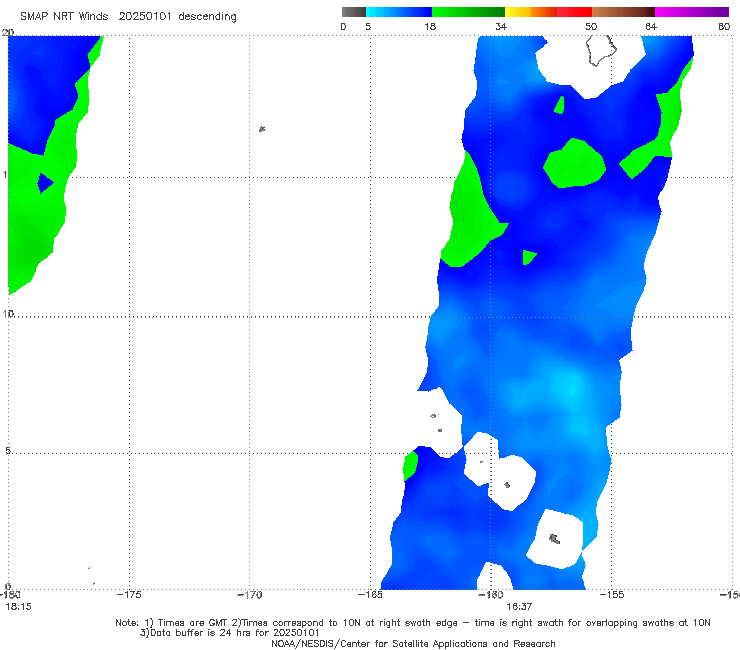Click the gray segment of the color bar

tap(354, 12)
